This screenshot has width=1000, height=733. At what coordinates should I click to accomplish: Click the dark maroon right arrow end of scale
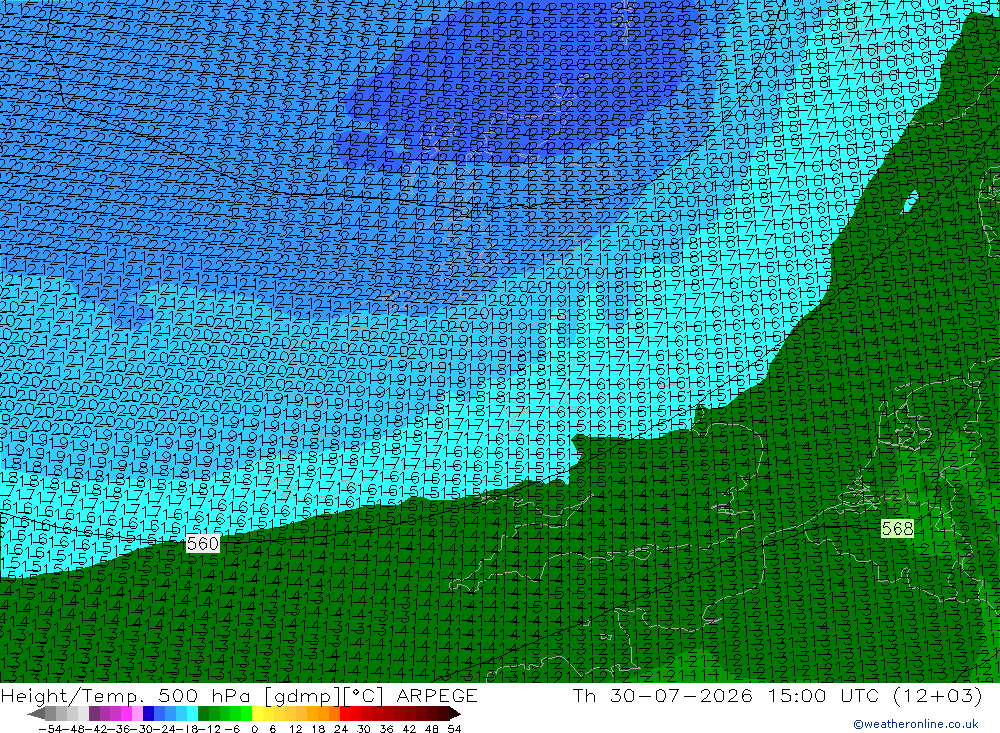[x=455, y=713]
